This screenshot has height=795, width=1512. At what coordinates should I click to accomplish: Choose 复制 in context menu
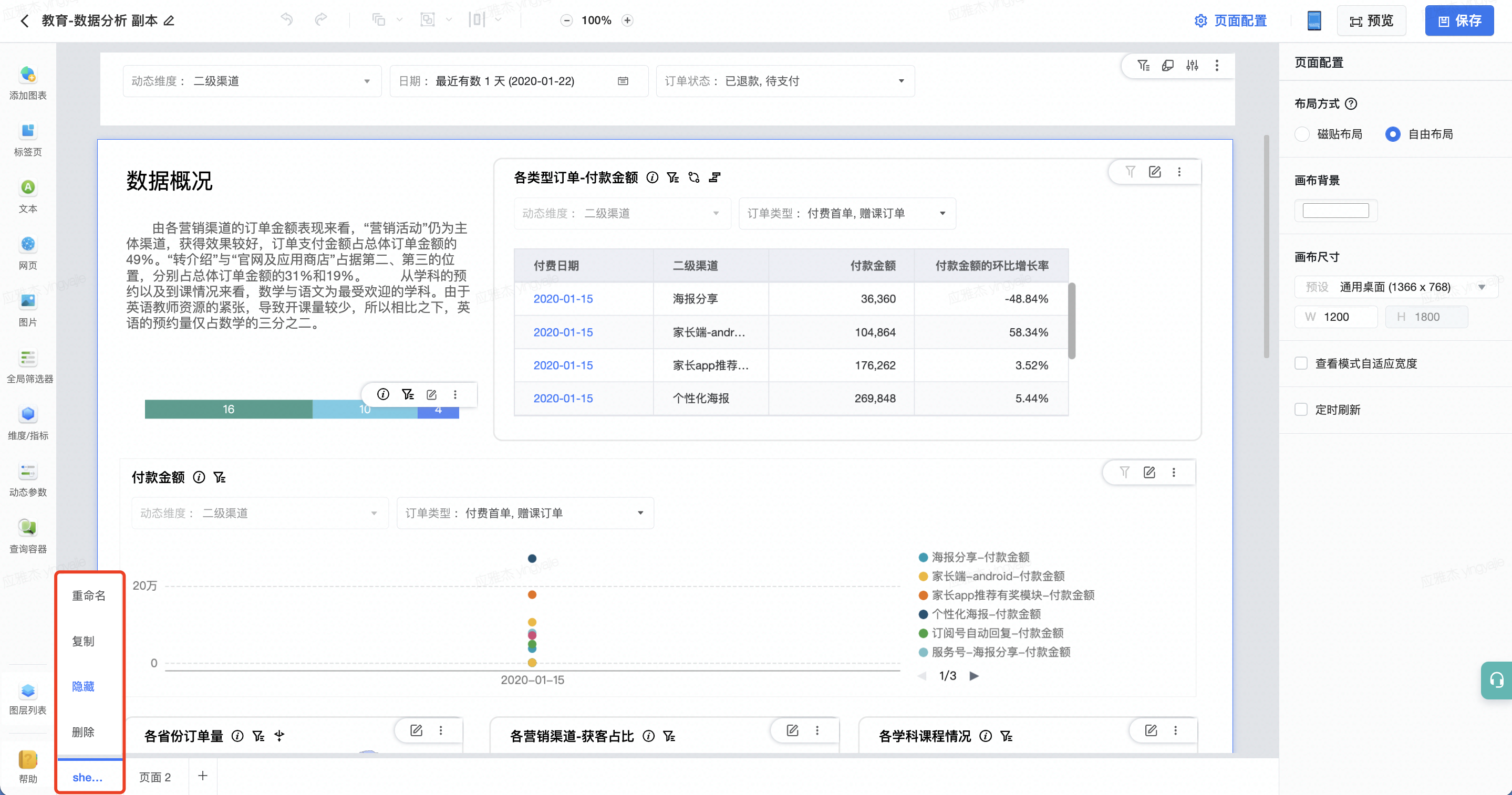(84, 641)
